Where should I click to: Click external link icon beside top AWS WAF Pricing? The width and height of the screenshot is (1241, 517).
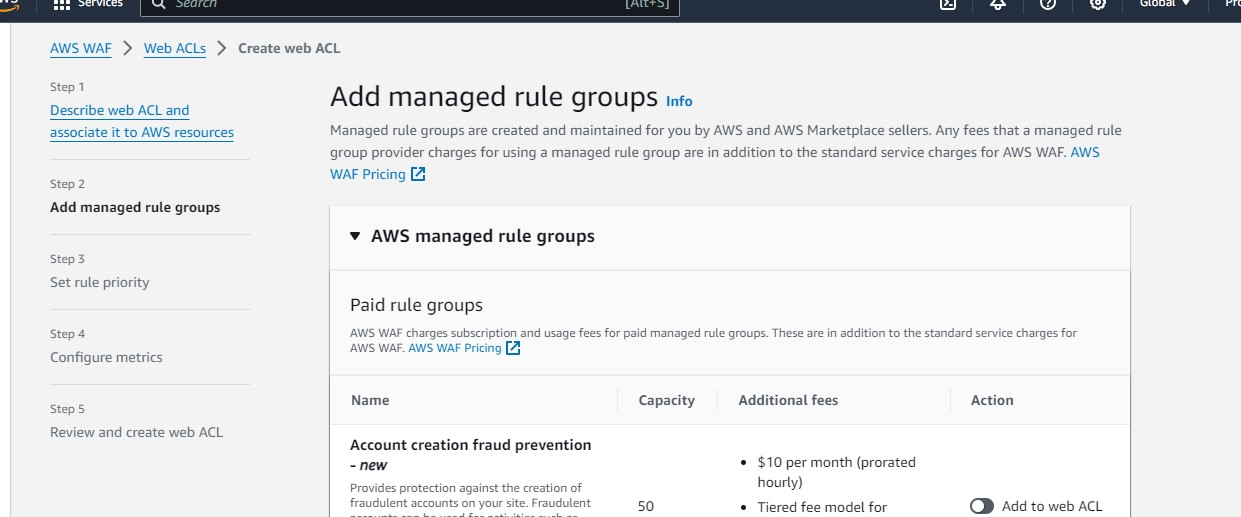tap(418, 174)
